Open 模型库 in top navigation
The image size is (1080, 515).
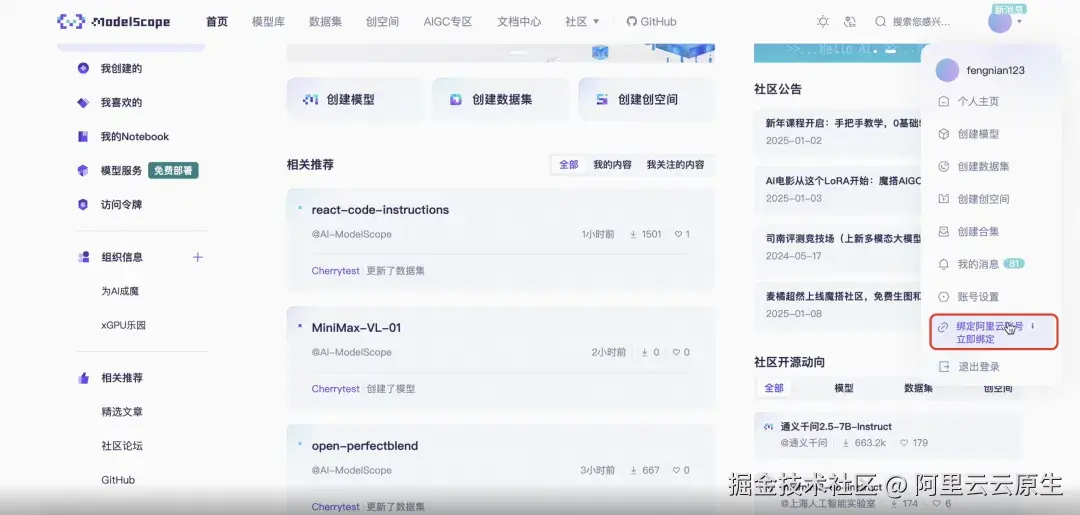(268, 21)
